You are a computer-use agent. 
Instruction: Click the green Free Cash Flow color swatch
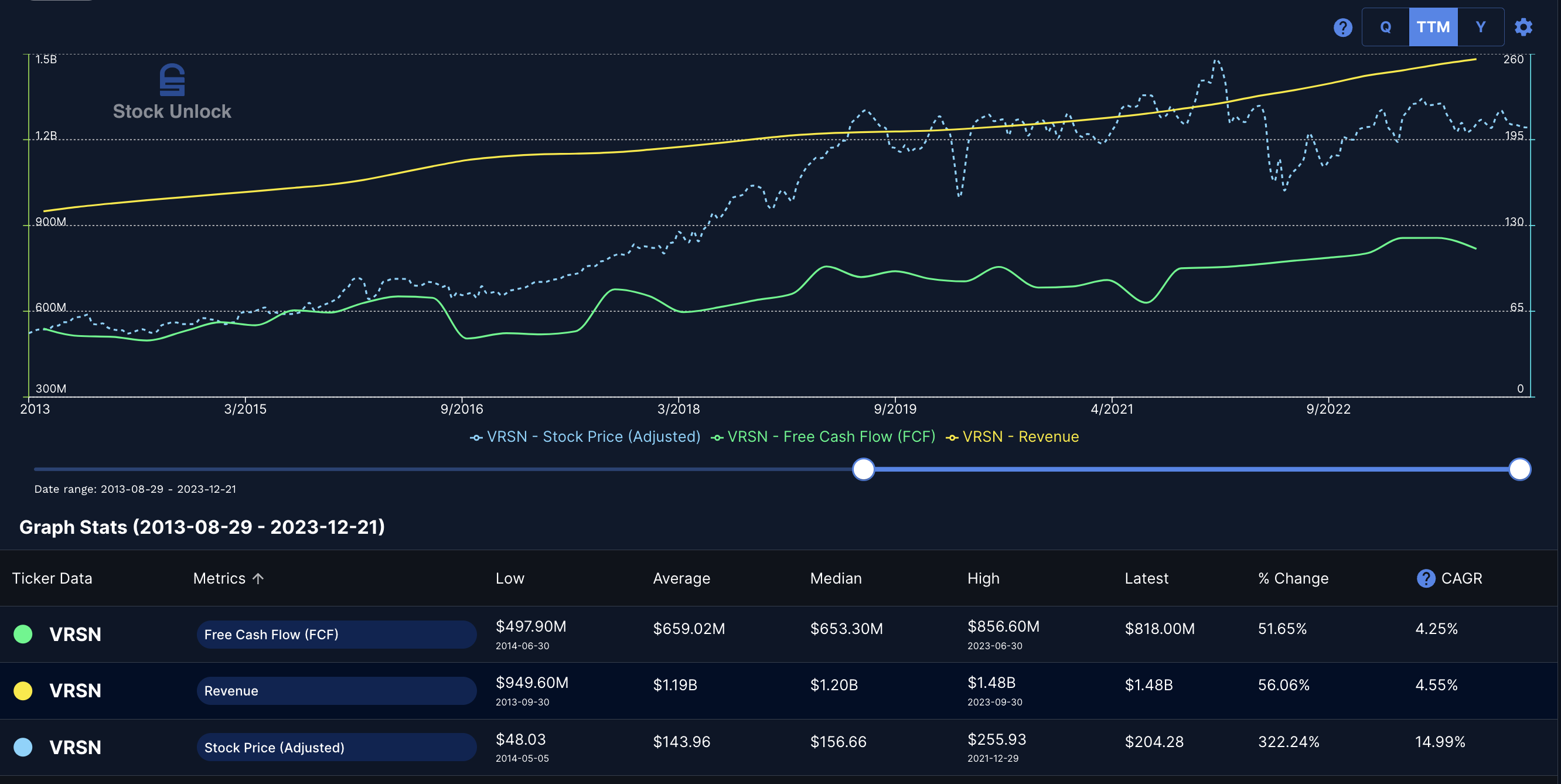point(23,635)
